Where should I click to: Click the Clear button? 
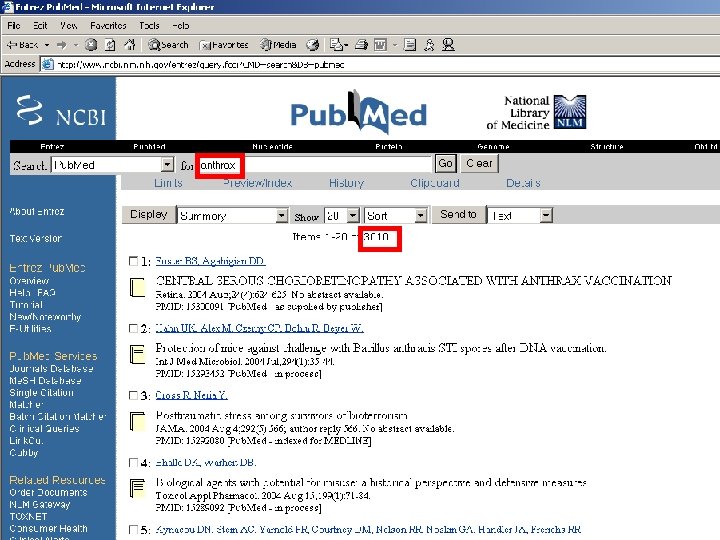coord(479,163)
